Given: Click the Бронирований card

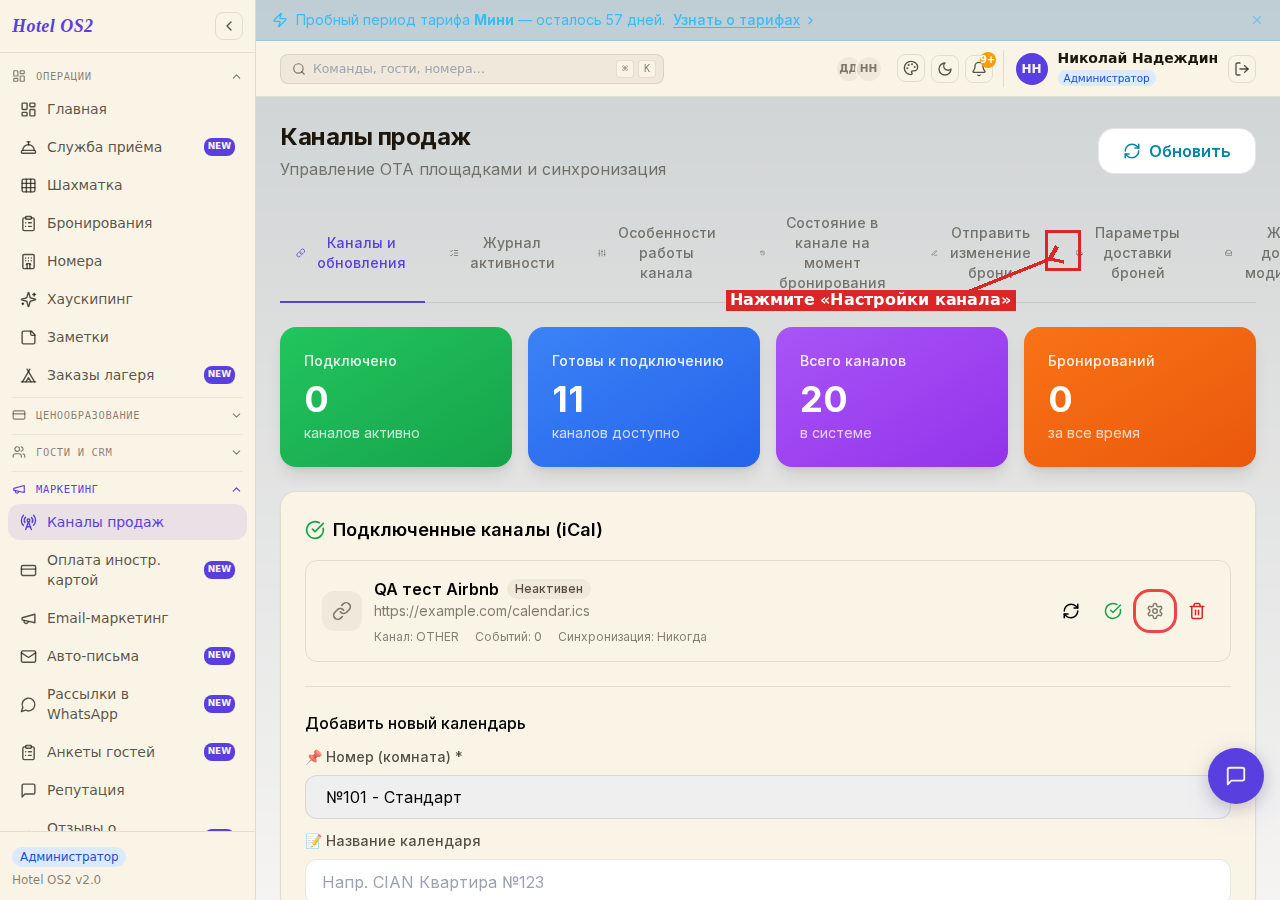Looking at the screenshot, I should point(1140,397).
